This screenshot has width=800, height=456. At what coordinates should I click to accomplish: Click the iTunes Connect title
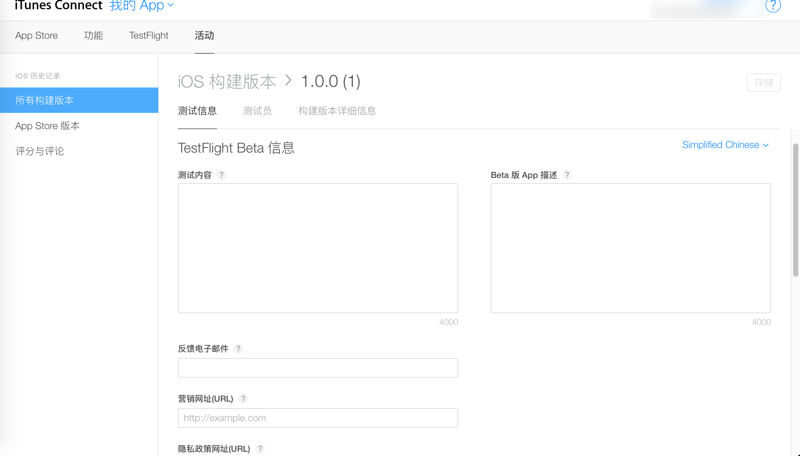(x=58, y=6)
